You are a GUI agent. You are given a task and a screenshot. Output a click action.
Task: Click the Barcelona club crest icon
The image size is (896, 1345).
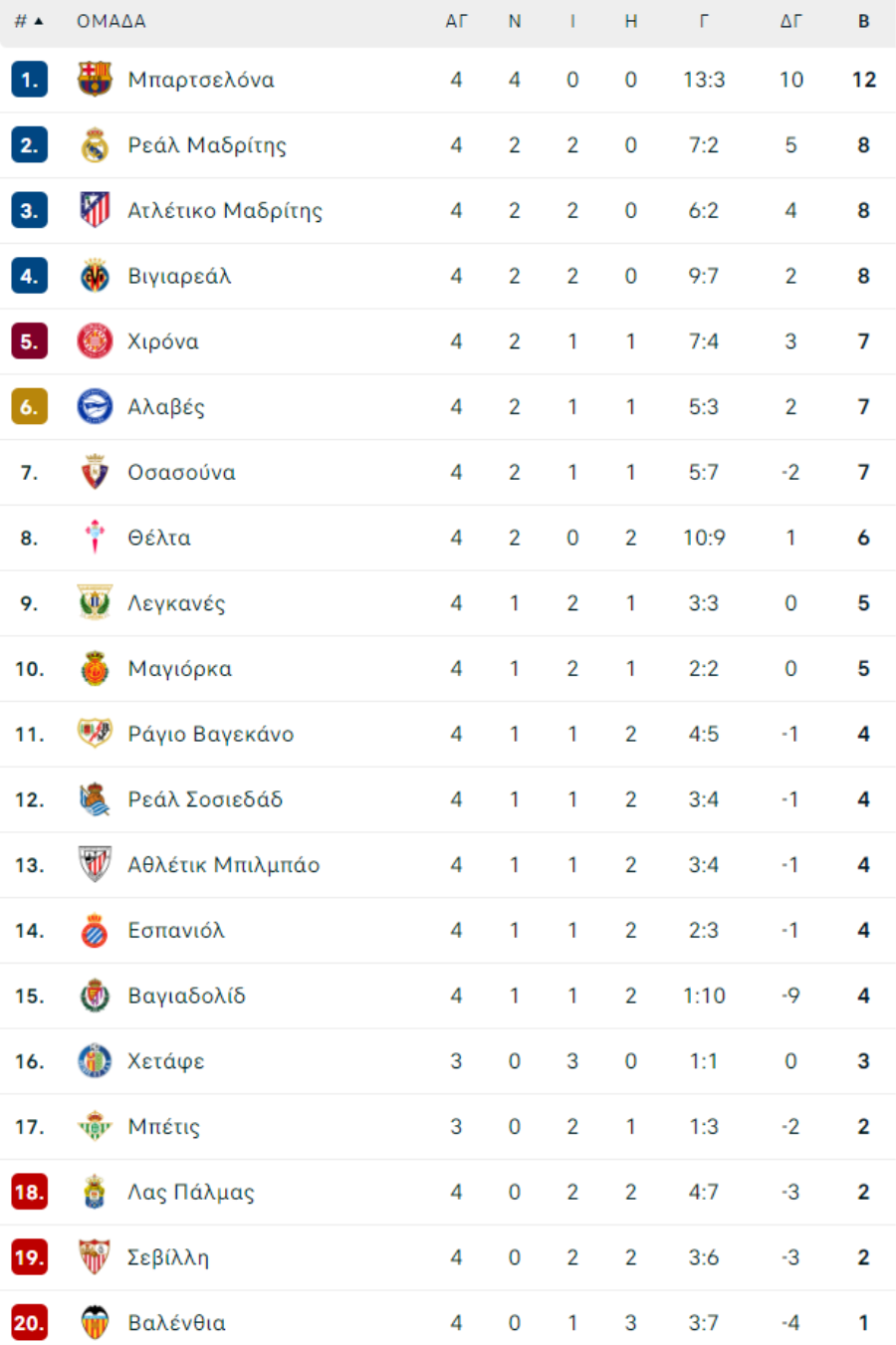point(95,80)
